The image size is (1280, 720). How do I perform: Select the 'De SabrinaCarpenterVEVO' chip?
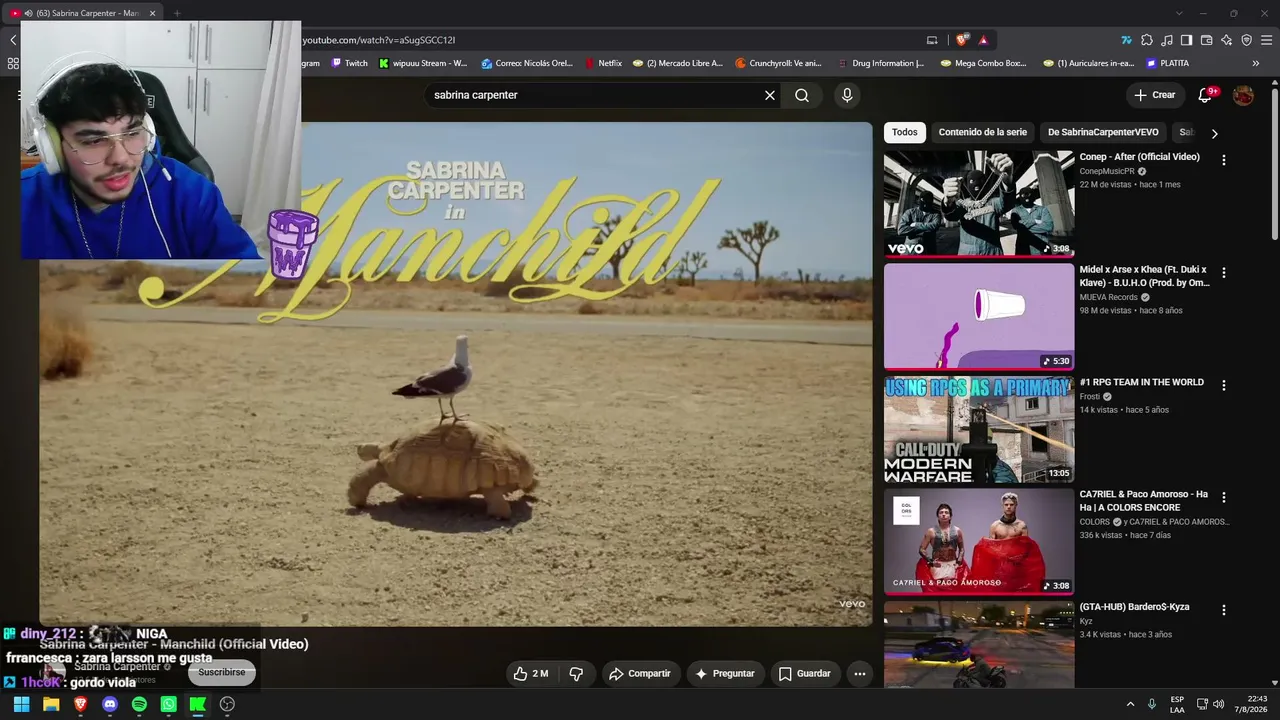coord(1103,132)
